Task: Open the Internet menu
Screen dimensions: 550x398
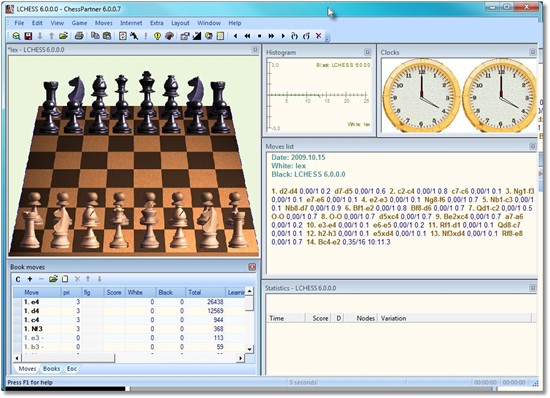Action: (131, 23)
